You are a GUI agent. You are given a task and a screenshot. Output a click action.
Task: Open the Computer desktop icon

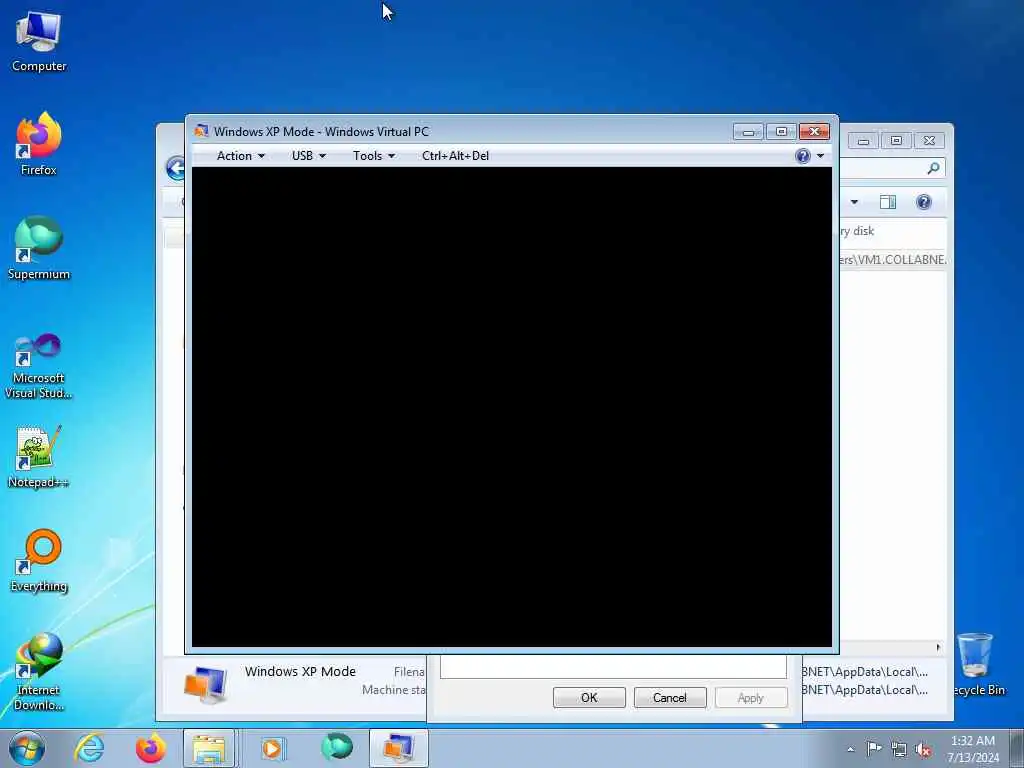click(39, 40)
